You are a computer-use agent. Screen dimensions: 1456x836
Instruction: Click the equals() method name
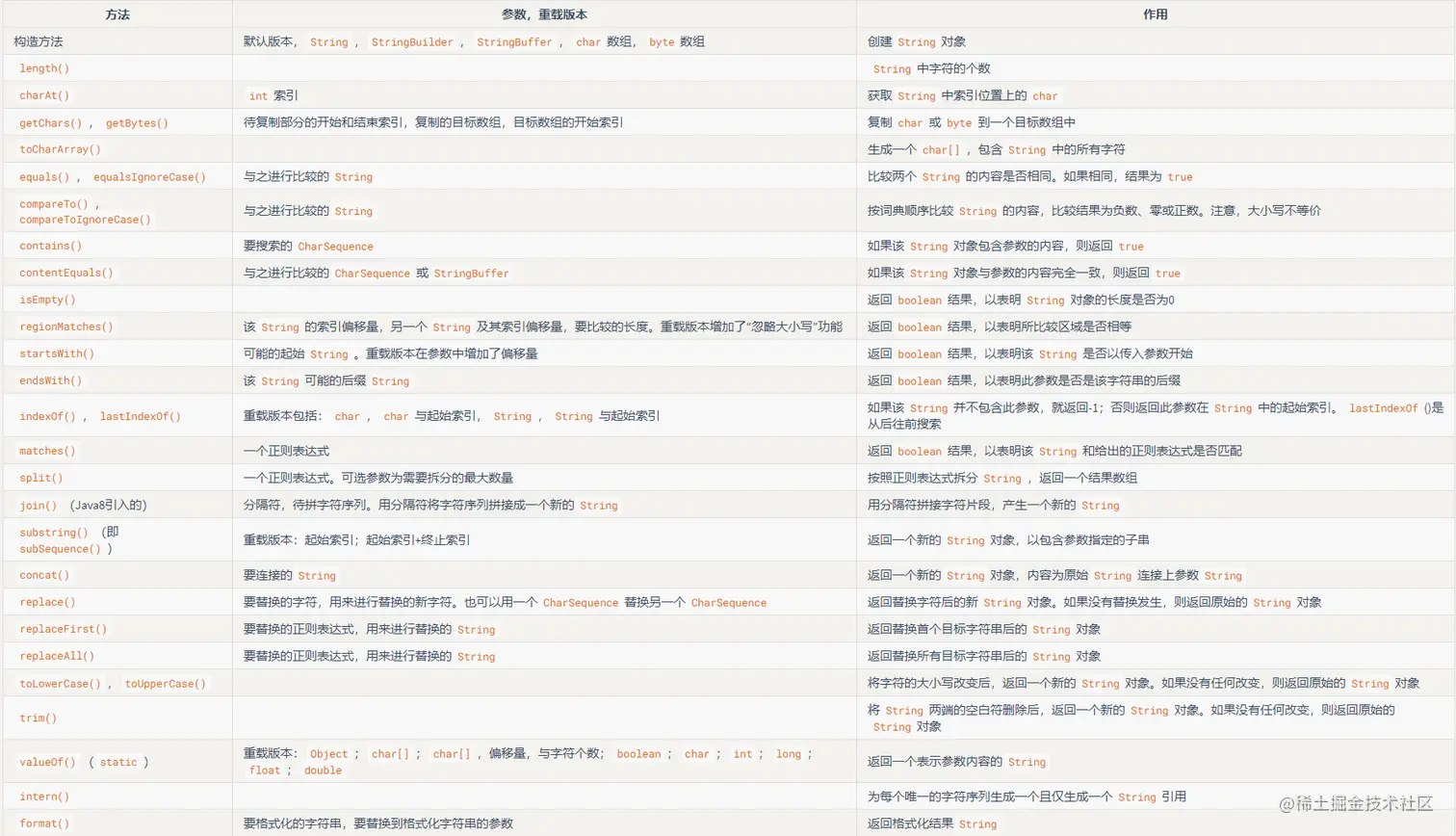(44, 176)
